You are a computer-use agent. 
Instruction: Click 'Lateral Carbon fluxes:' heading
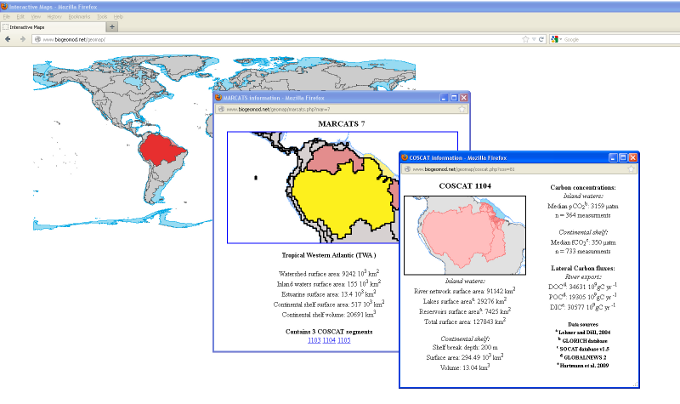pyautogui.click(x=583, y=268)
